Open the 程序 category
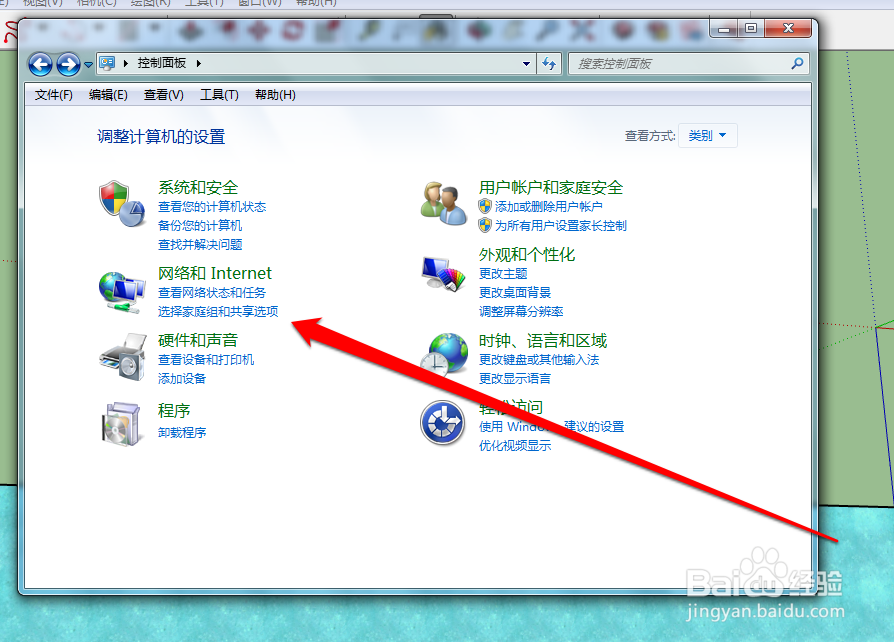Viewport: 894px width, 642px height. (x=174, y=411)
